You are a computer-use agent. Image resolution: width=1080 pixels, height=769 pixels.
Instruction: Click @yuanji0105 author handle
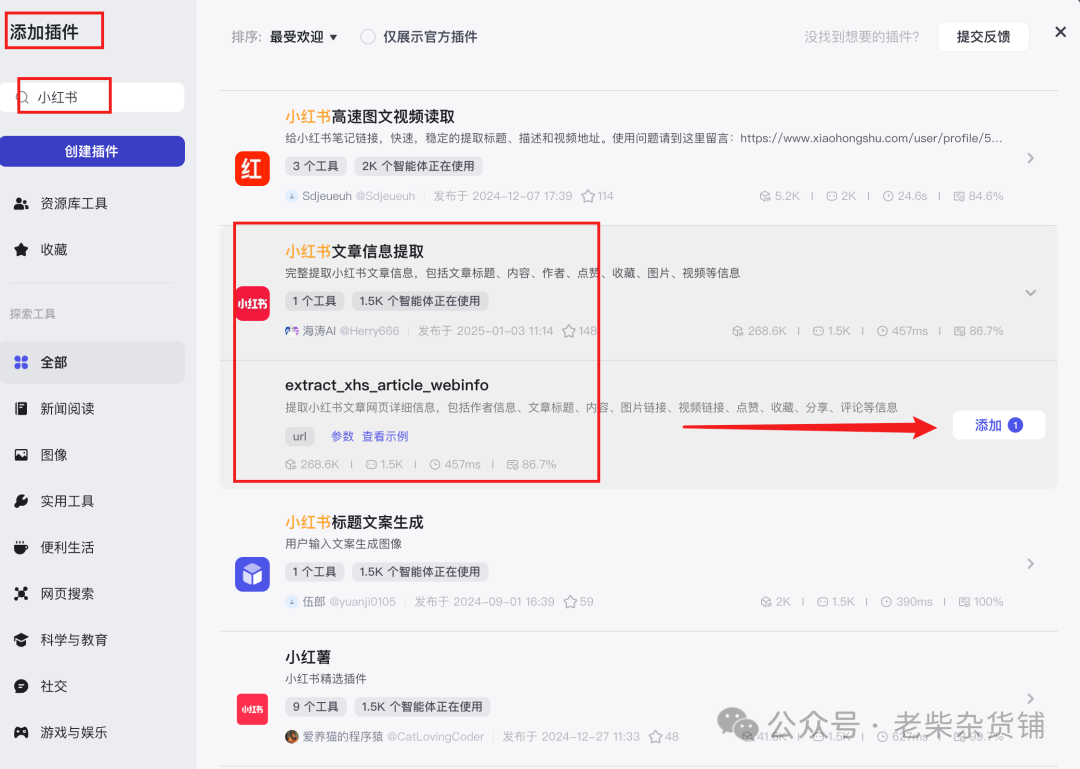(x=362, y=602)
